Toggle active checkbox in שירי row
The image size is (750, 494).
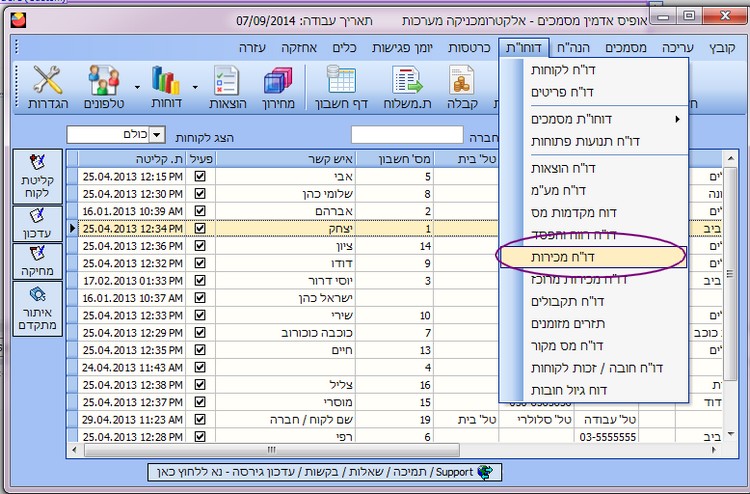coord(200,315)
